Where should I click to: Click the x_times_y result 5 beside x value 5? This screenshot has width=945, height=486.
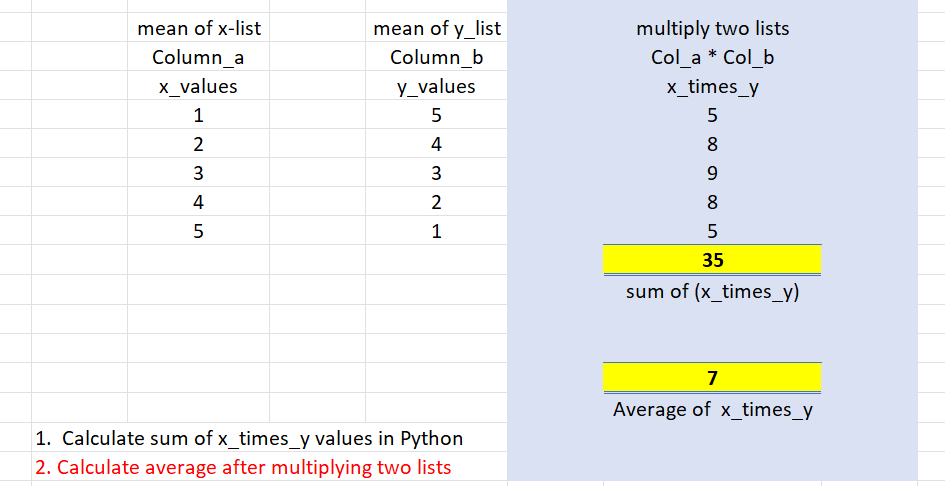pos(712,230)
